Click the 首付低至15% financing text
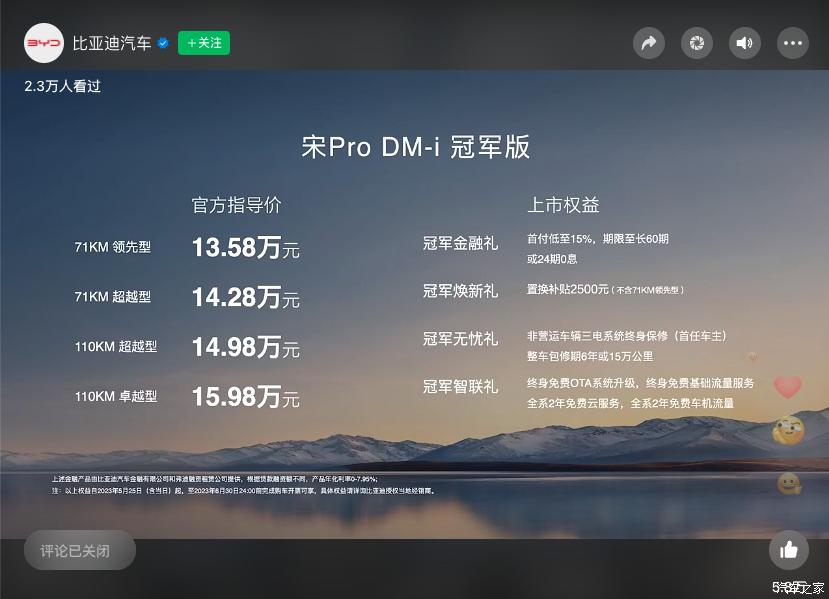829x599 pixels. 560,239
